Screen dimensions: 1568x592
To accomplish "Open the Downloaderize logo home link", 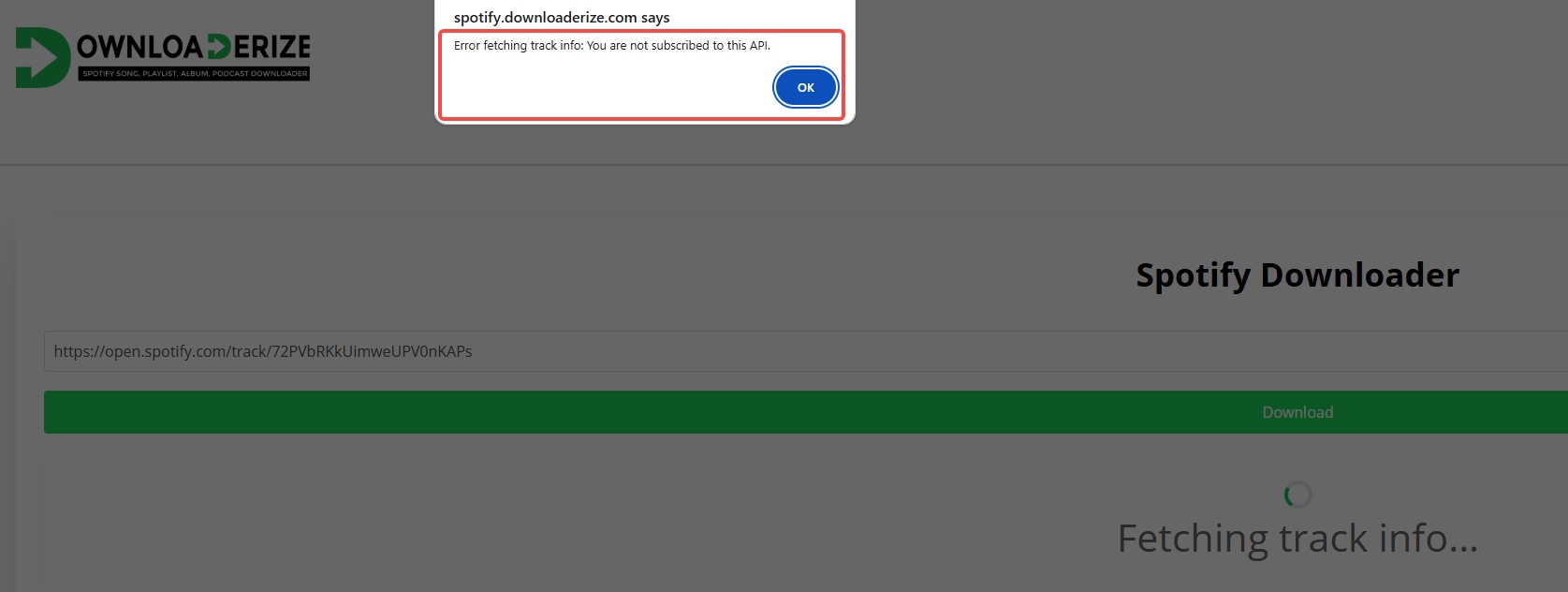I will pyautogui.click(x=163, y=57).
